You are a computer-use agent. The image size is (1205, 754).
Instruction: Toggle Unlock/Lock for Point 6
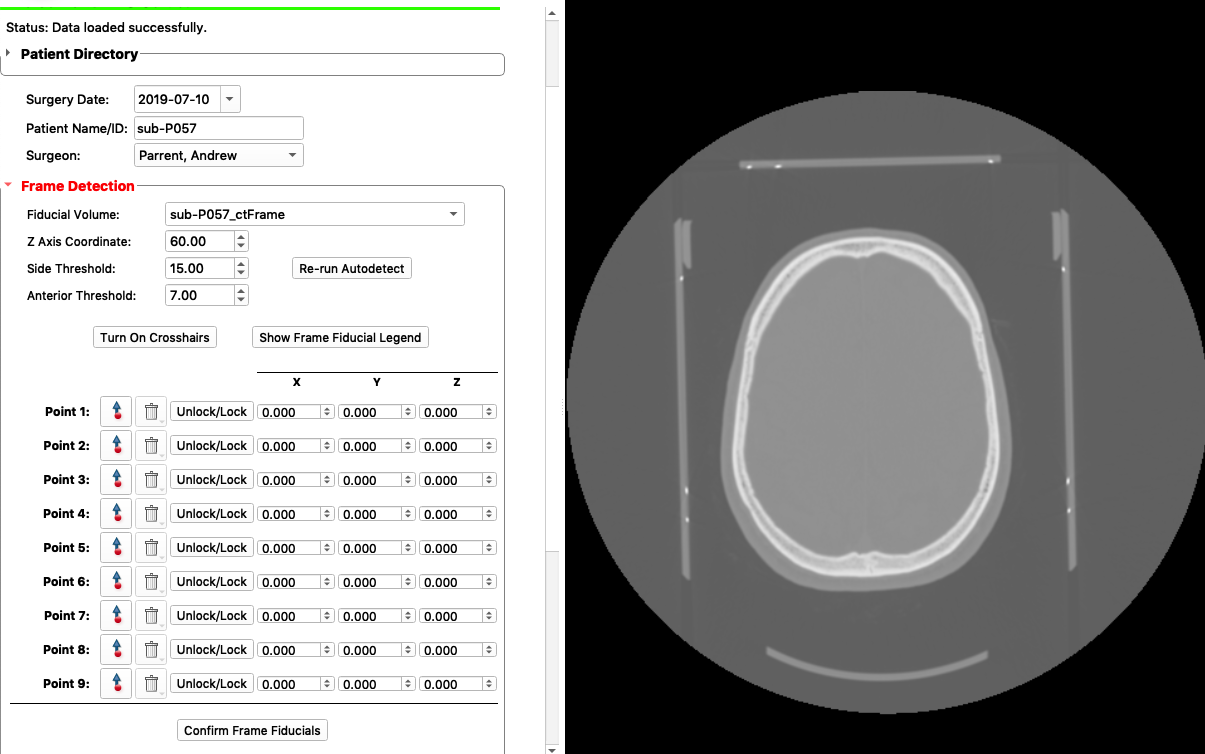212,582
